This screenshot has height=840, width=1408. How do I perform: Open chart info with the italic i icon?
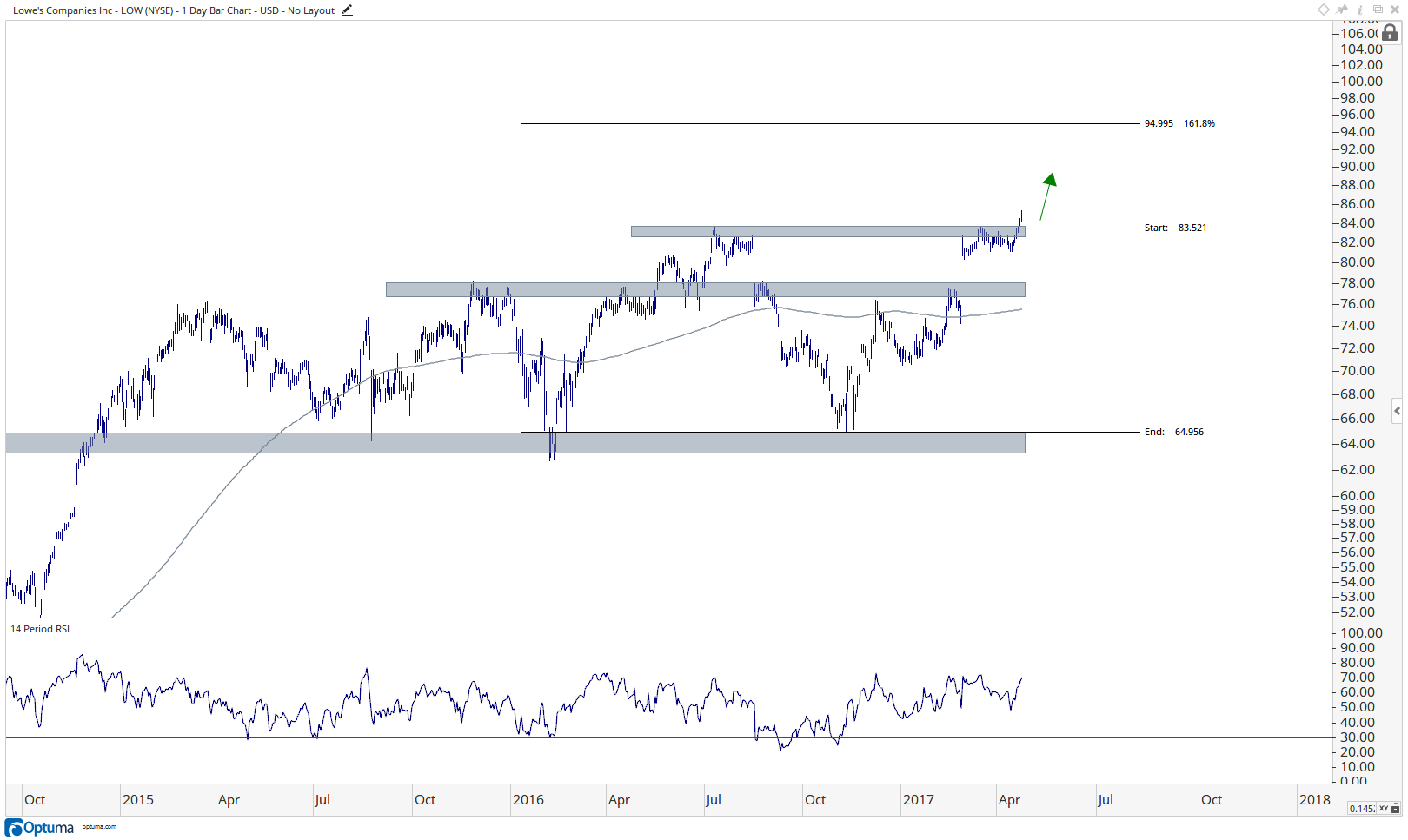coord(1360,10)
